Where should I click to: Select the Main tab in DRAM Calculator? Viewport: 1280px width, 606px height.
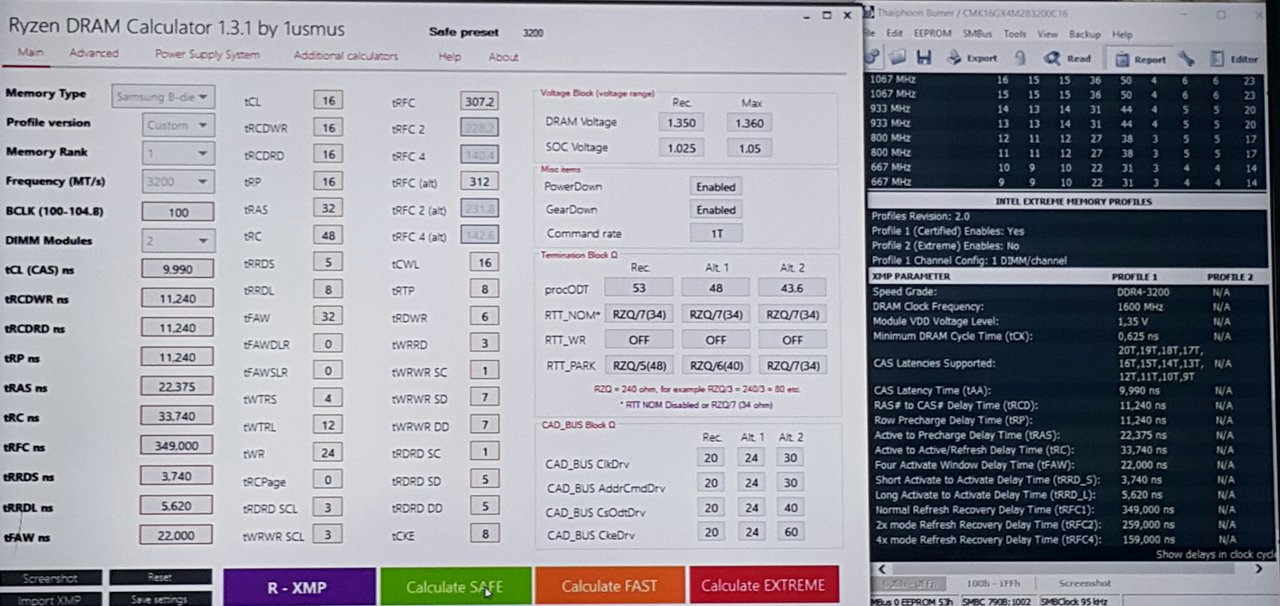coord(30,52)
